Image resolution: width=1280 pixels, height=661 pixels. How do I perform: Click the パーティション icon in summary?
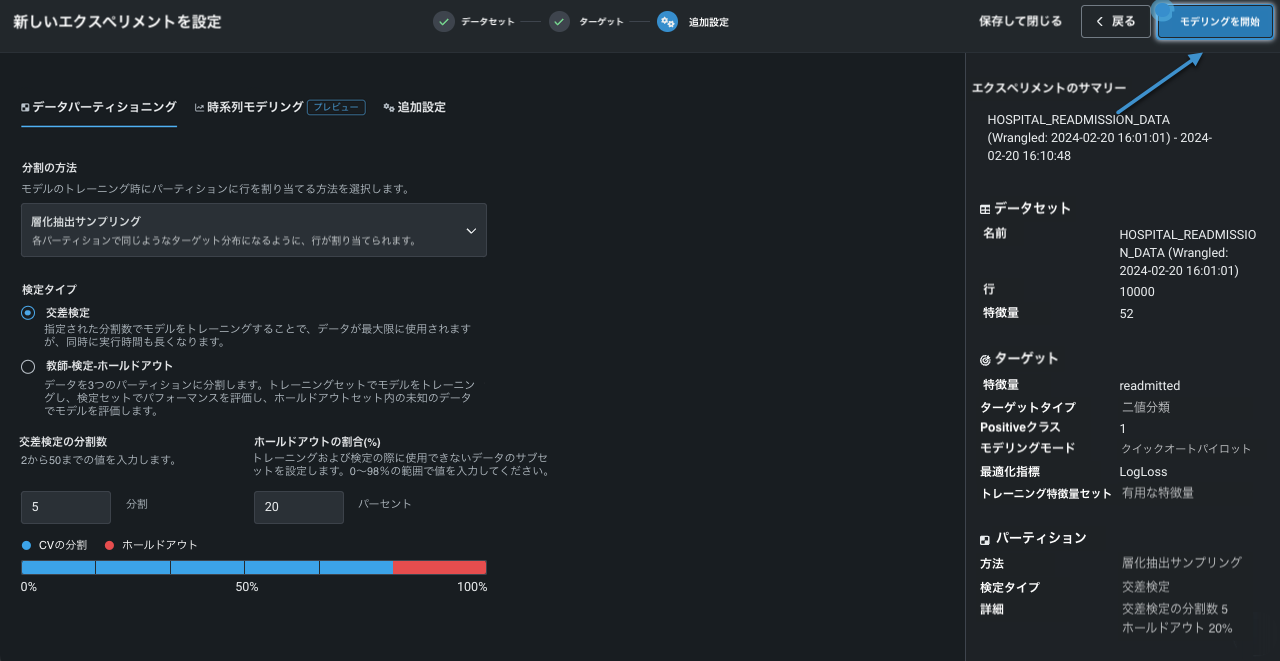pyautogui.click(x=985, y=539)
